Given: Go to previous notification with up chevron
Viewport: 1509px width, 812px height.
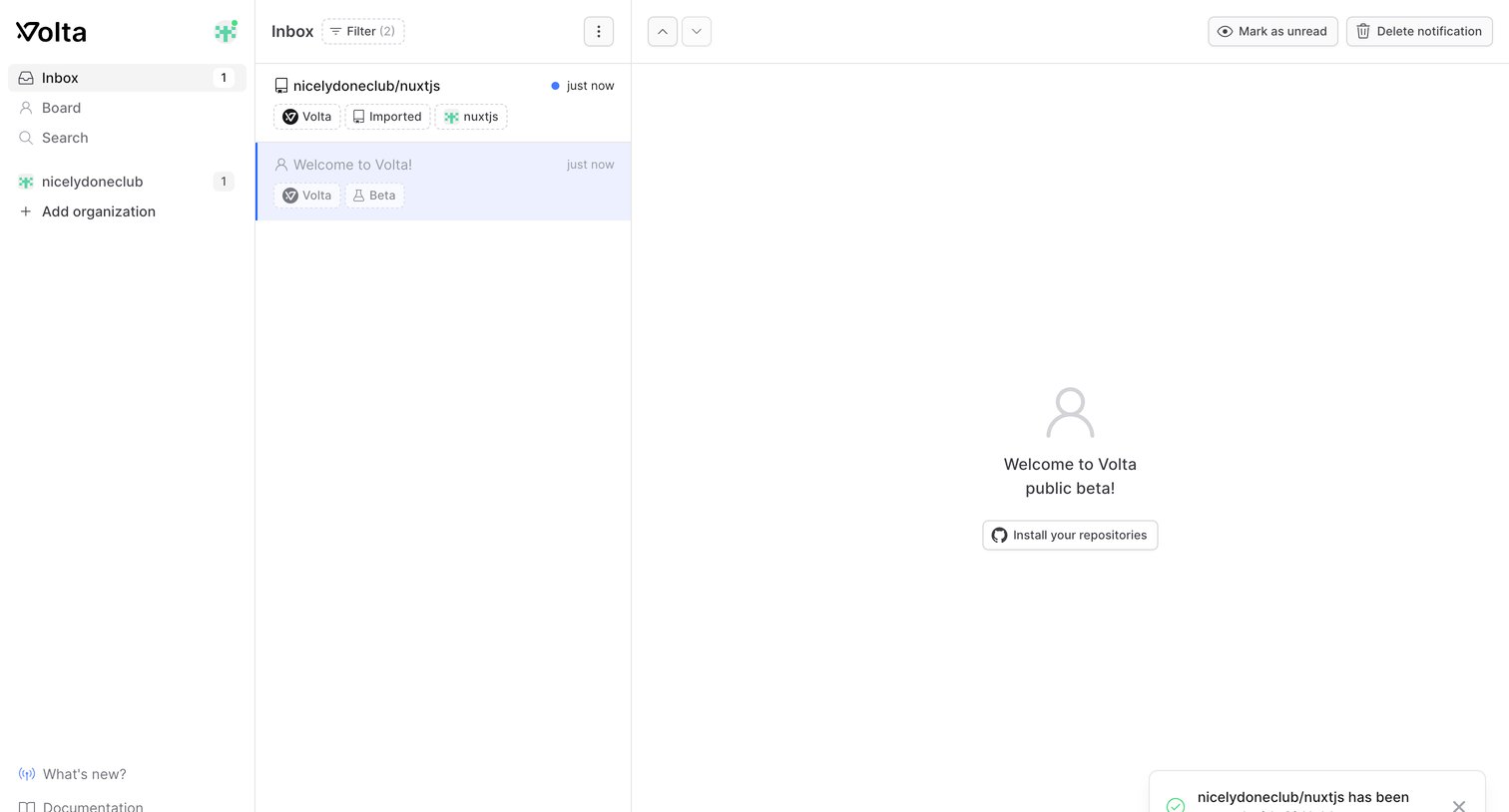Looking at the screenshot, I should tap(663, 32).
